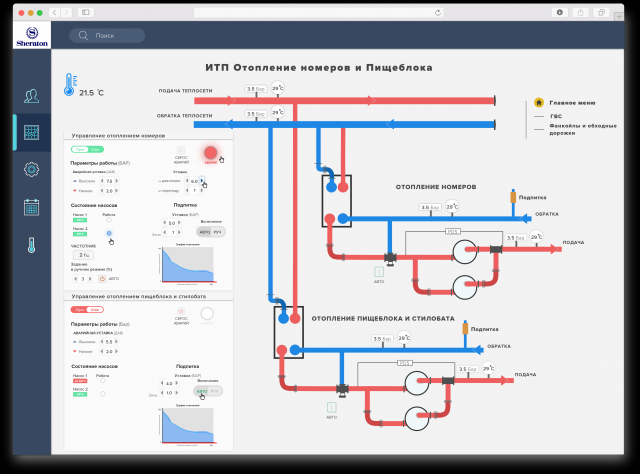Click the upper pump in пищеблока circuit

pyautogui.click(x=417, y=383)
